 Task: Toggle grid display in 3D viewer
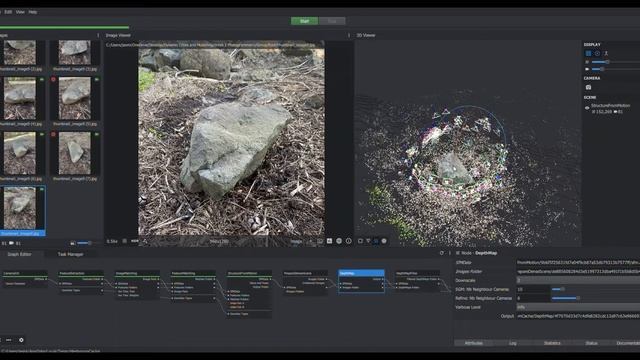point(588,53)
